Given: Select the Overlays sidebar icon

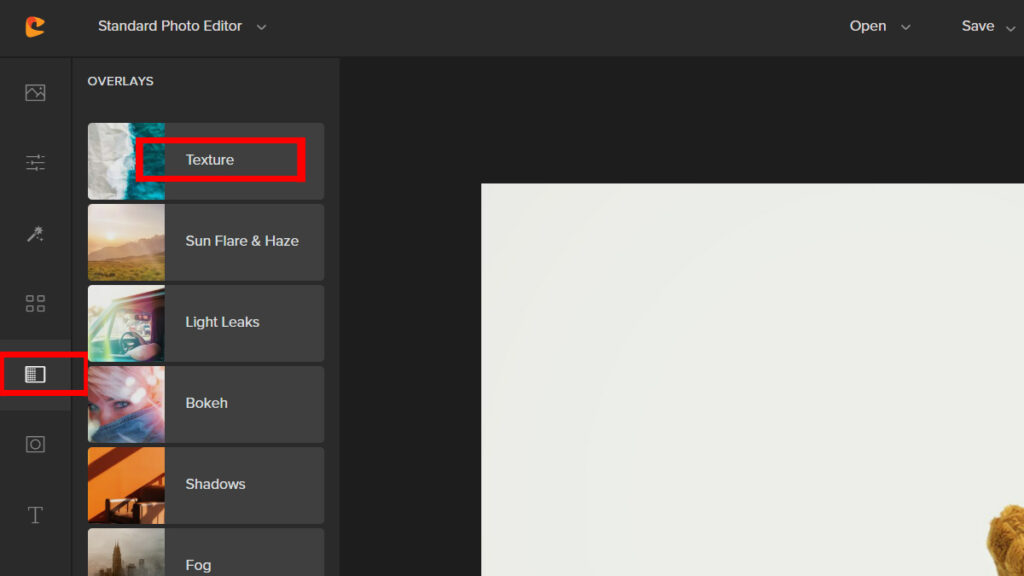Looking at the screenshot, I should [x=35, y=374].
